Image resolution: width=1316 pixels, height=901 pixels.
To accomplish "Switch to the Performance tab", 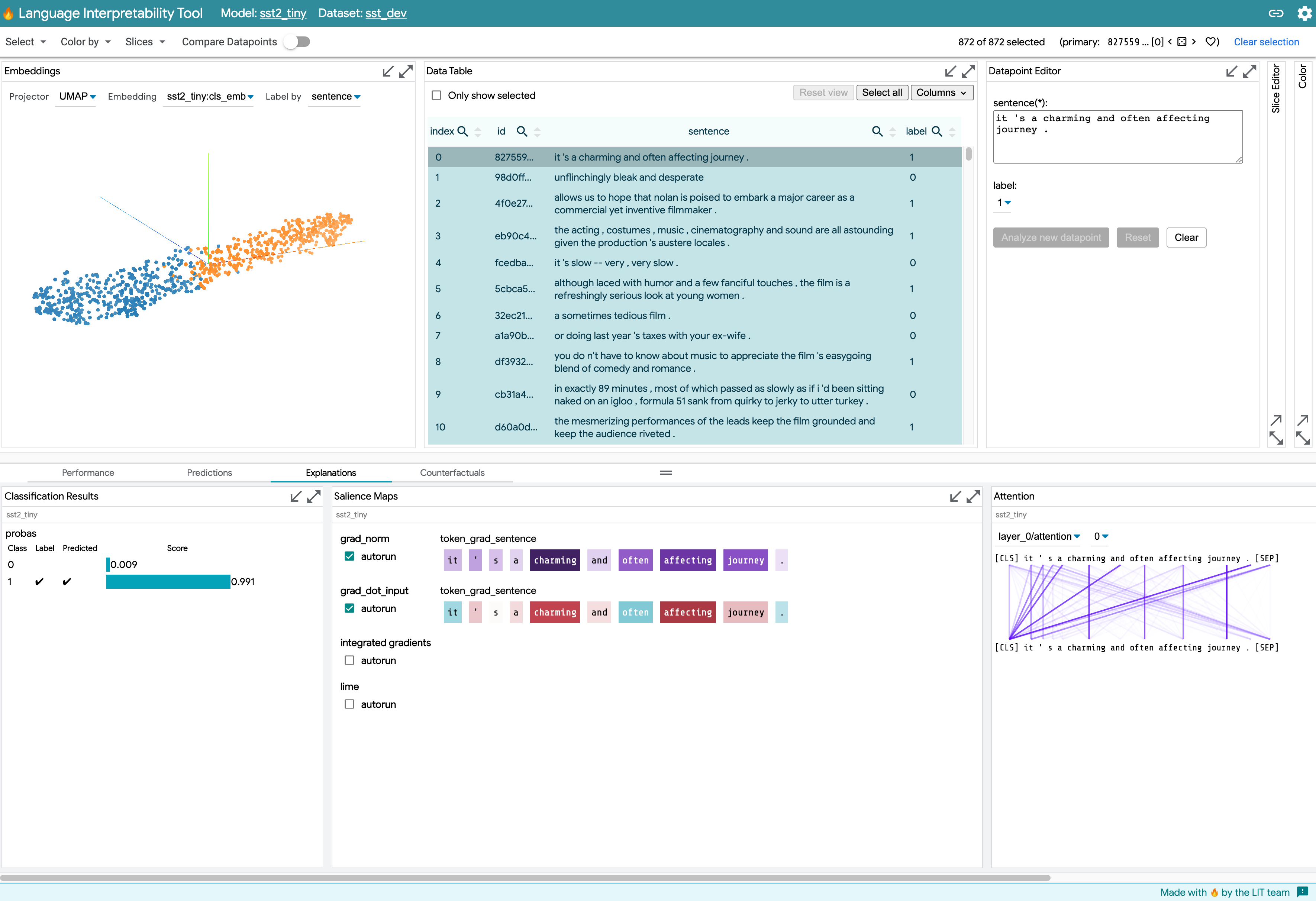I will (x=88, y=472).
